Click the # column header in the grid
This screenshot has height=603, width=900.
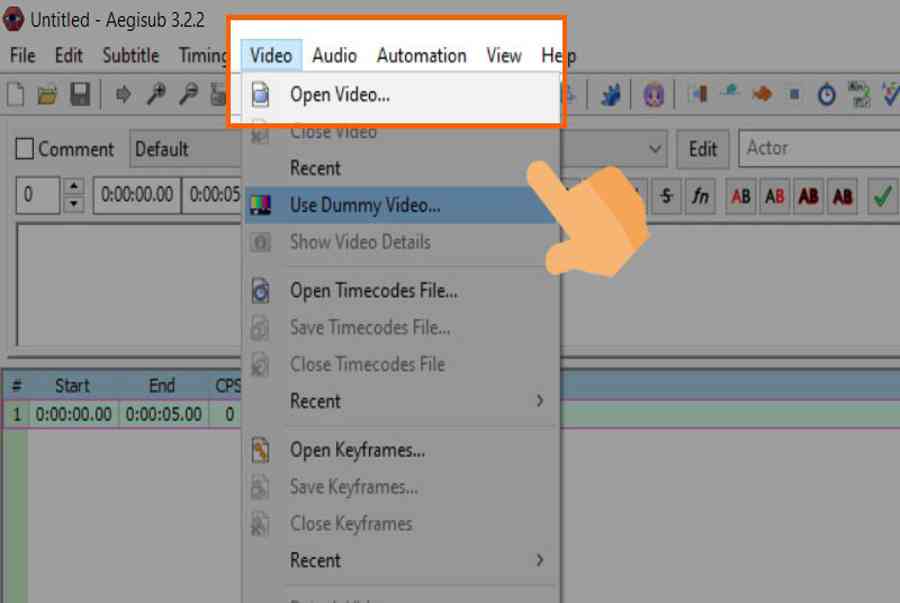coord(17,386)
